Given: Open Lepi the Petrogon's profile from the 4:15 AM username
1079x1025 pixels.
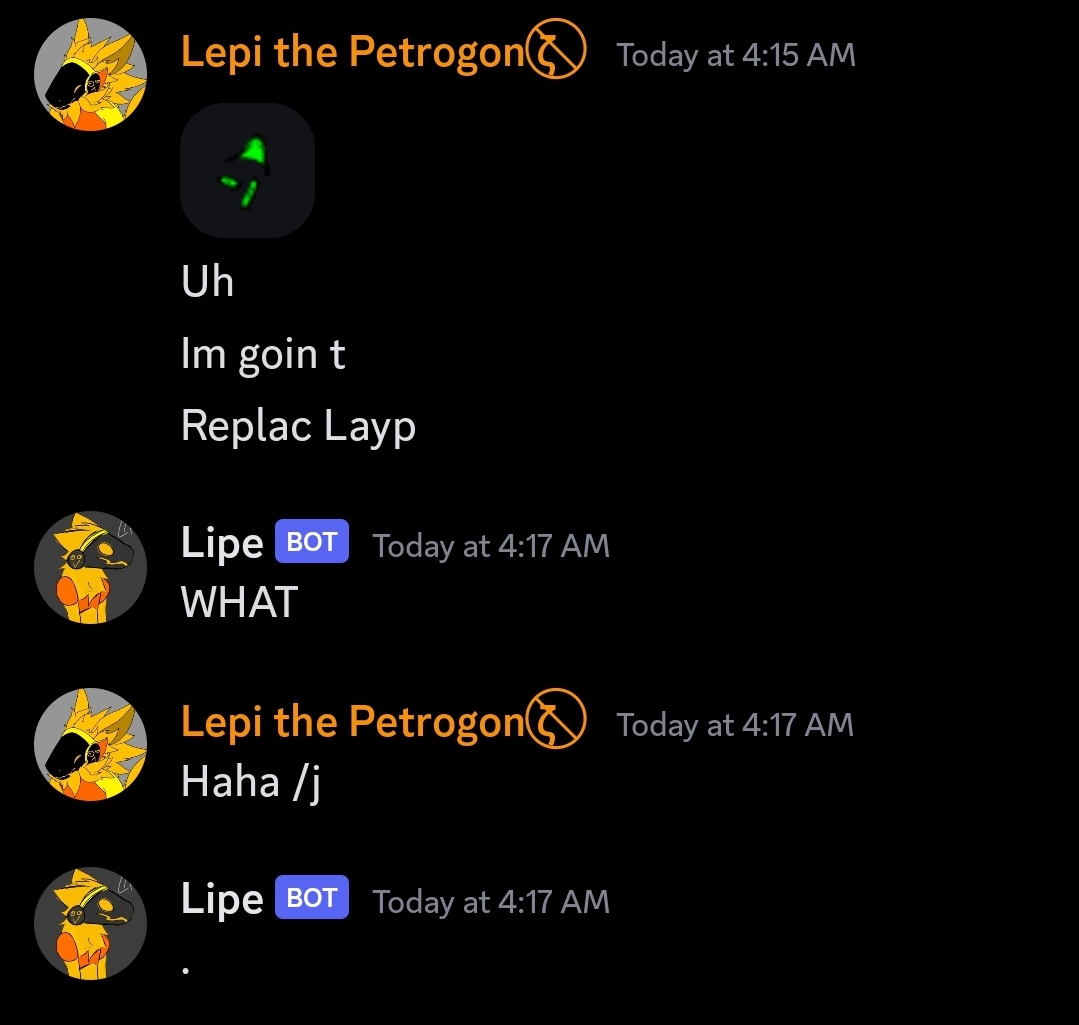Looking at the screenshot, I should tap(352, 52).
